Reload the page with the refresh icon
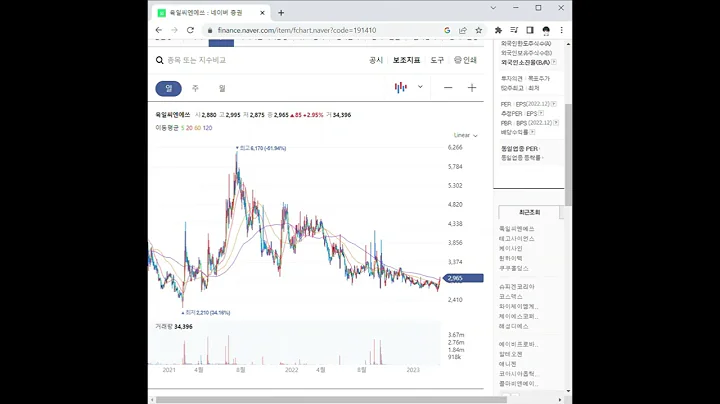 pyautogui.click(x=190, y=30)
